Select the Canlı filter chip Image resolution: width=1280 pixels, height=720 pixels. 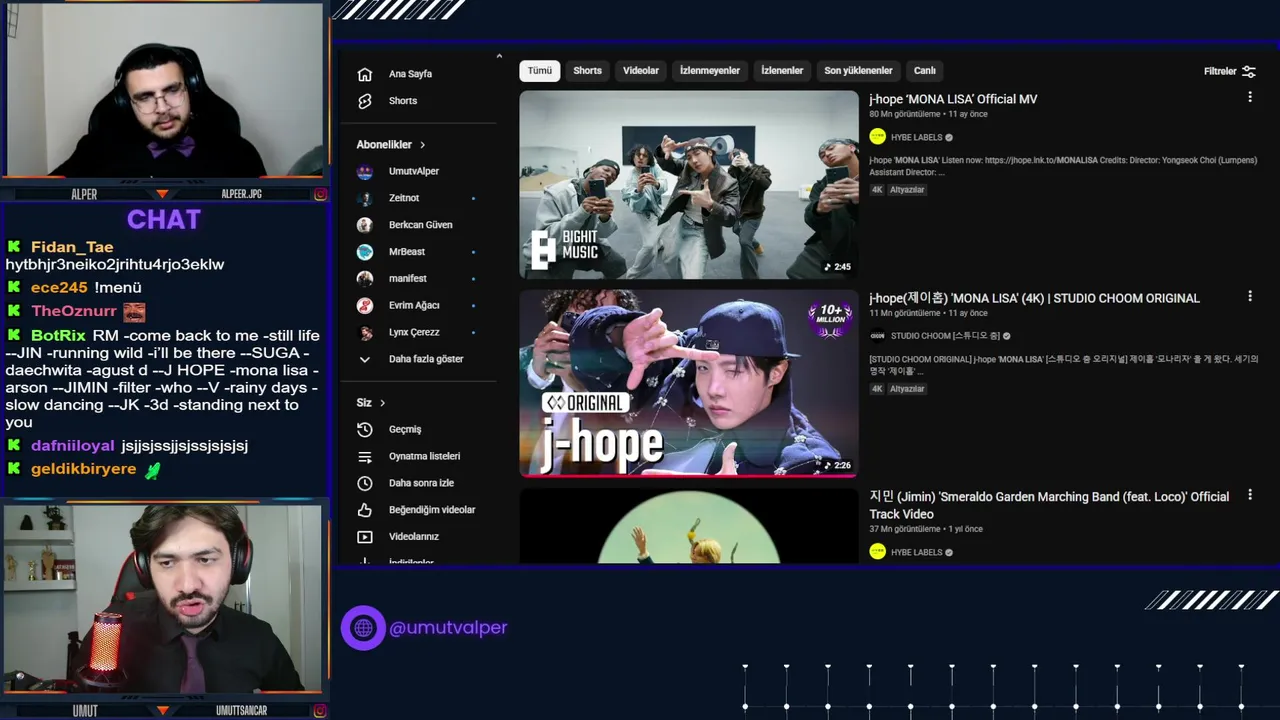[925, 71]
